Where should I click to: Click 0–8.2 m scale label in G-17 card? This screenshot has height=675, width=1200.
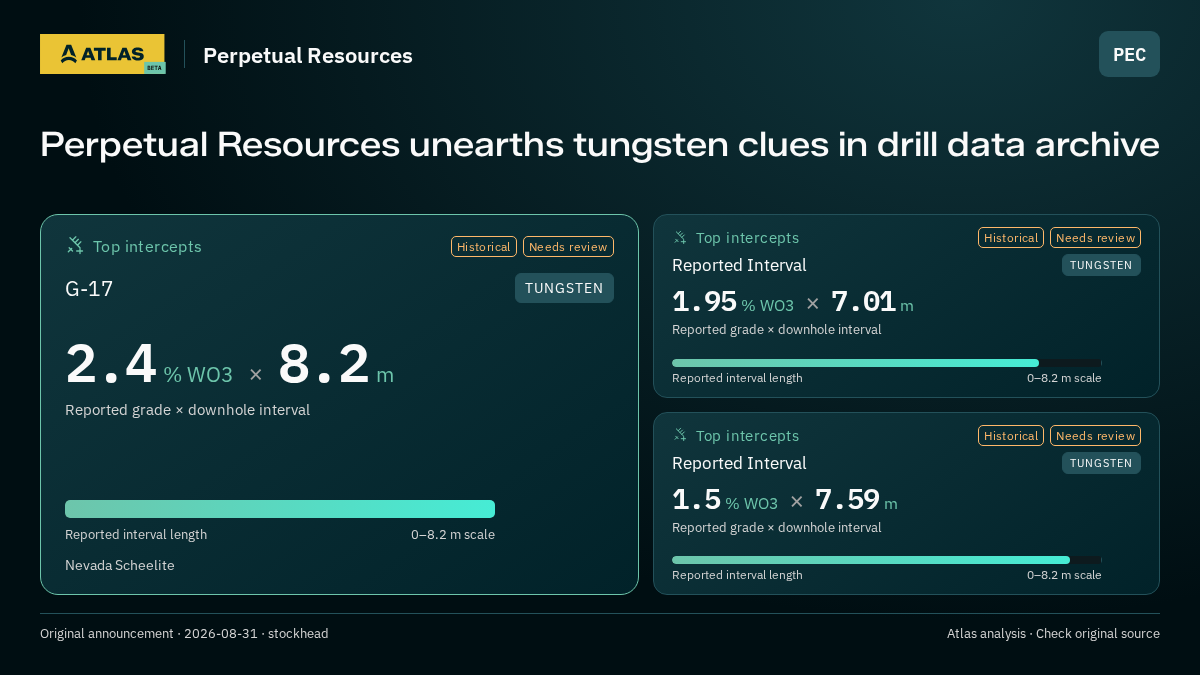click(x=453, y=534)
